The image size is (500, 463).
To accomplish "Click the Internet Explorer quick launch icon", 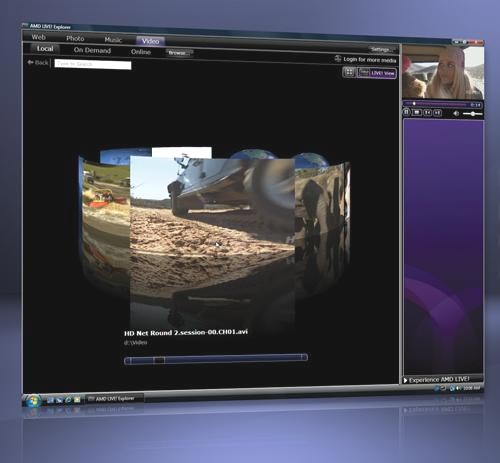I will pyautogui.click(x=68, y=400).
